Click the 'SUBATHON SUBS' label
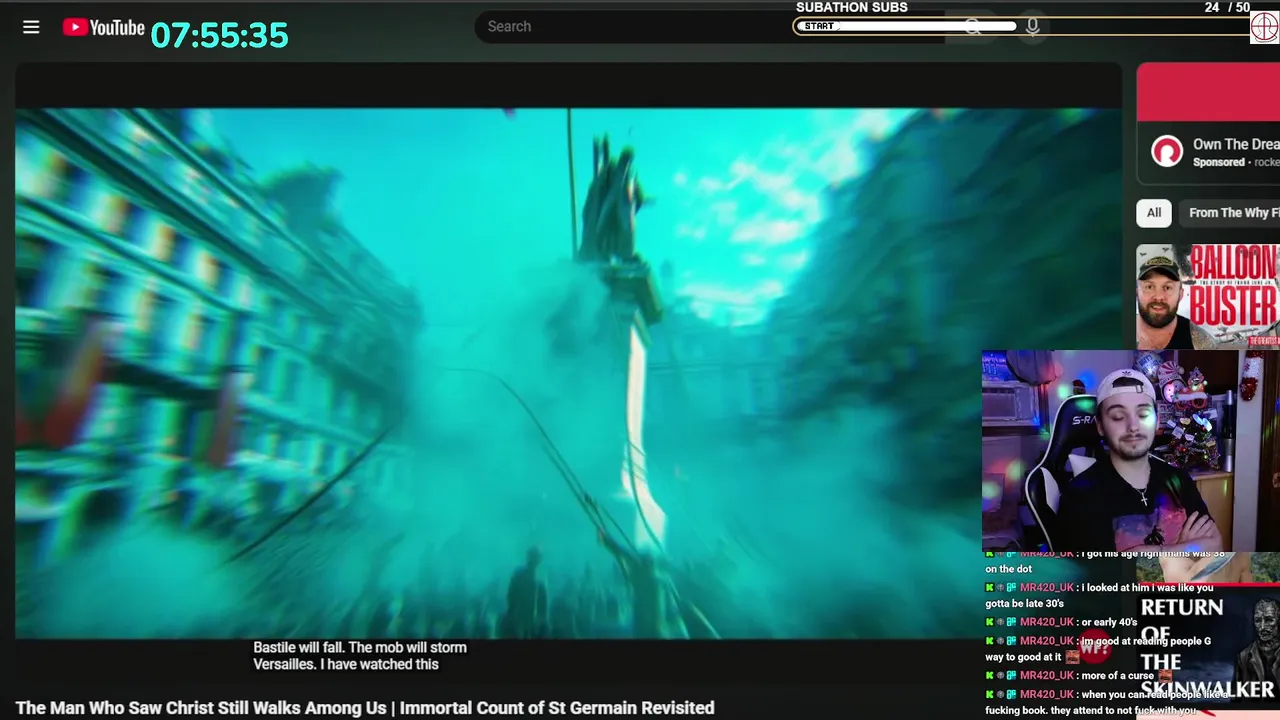Viewport: 1280px width, 720px height. [852, 7]
